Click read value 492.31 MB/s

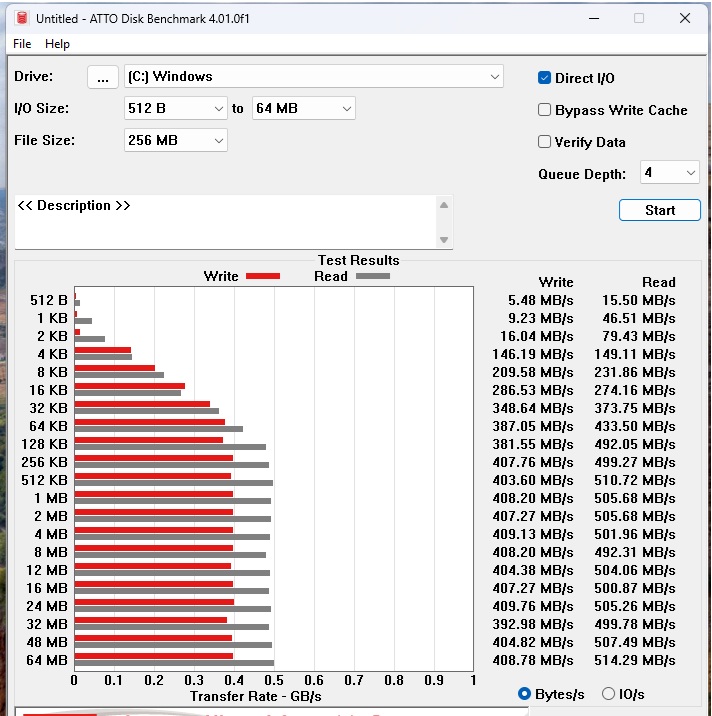click(x=635, y=552)
